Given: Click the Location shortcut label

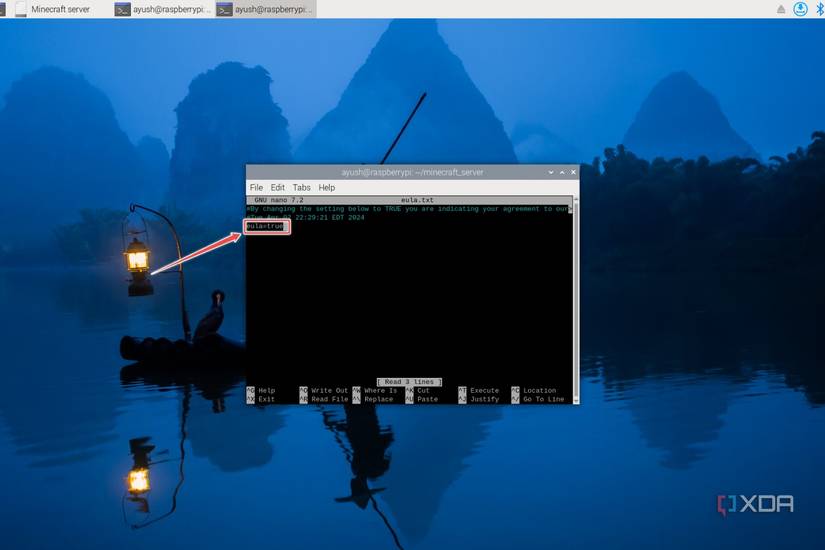Looking at the screenshot, I should click(539, 391).
